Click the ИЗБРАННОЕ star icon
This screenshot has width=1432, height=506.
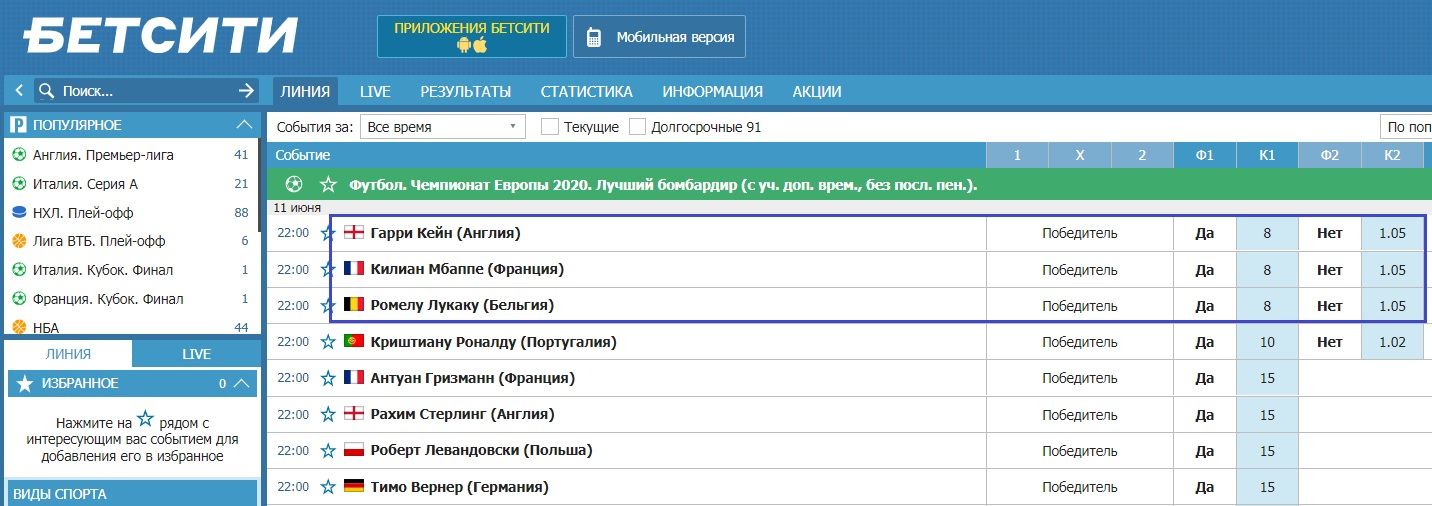(x=25, y=384)
